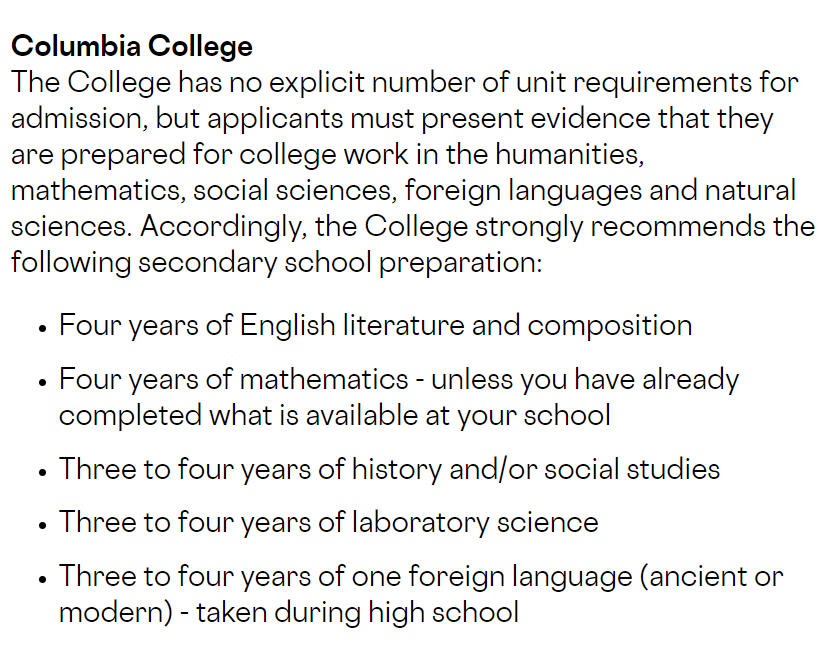Click the laboratory science list item
Viewport: 835px width, 657px height.
click(328, 521)
